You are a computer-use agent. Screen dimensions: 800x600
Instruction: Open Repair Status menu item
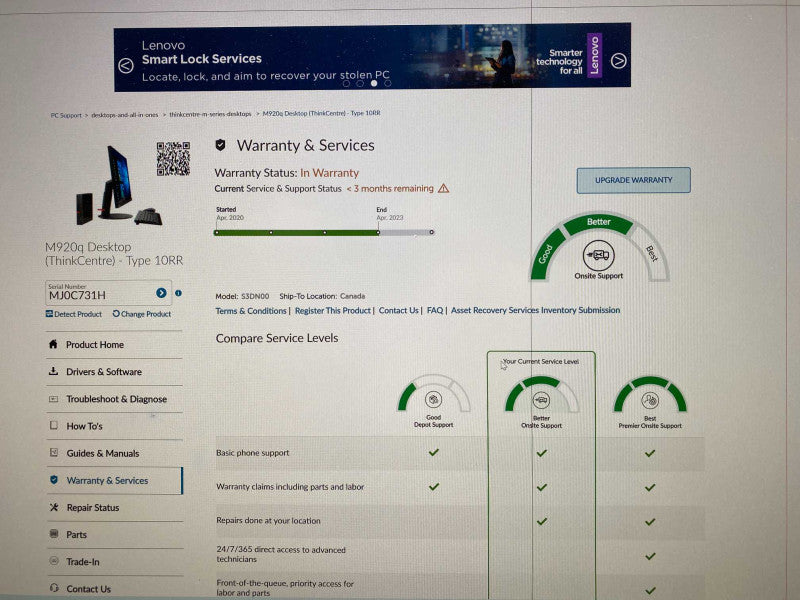pyautogui.click(x=115, y=508)
